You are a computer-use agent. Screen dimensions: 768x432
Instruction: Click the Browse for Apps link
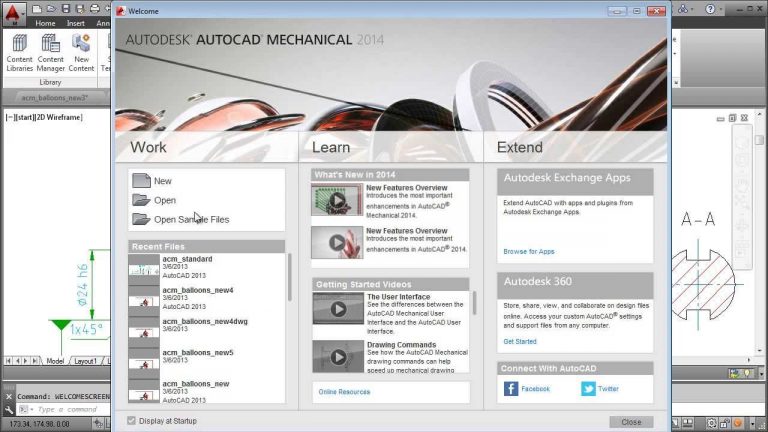click(x=528, y=251)
